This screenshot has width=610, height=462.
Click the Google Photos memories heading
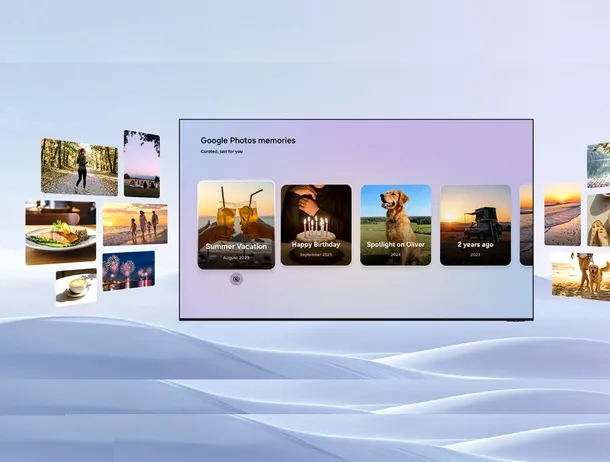click(x=248, y=140)
